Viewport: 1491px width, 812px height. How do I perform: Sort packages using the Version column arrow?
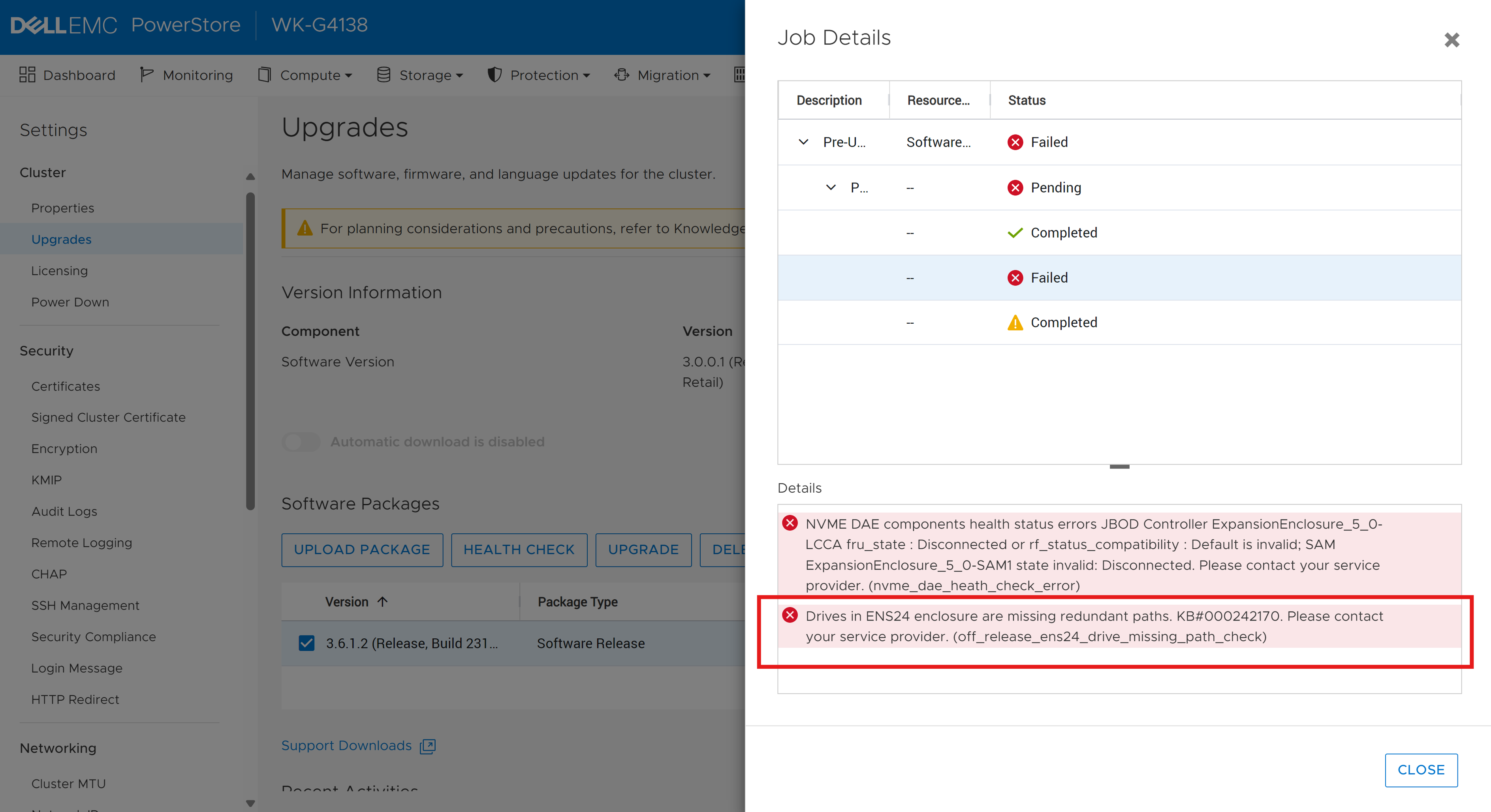(383, 602)
